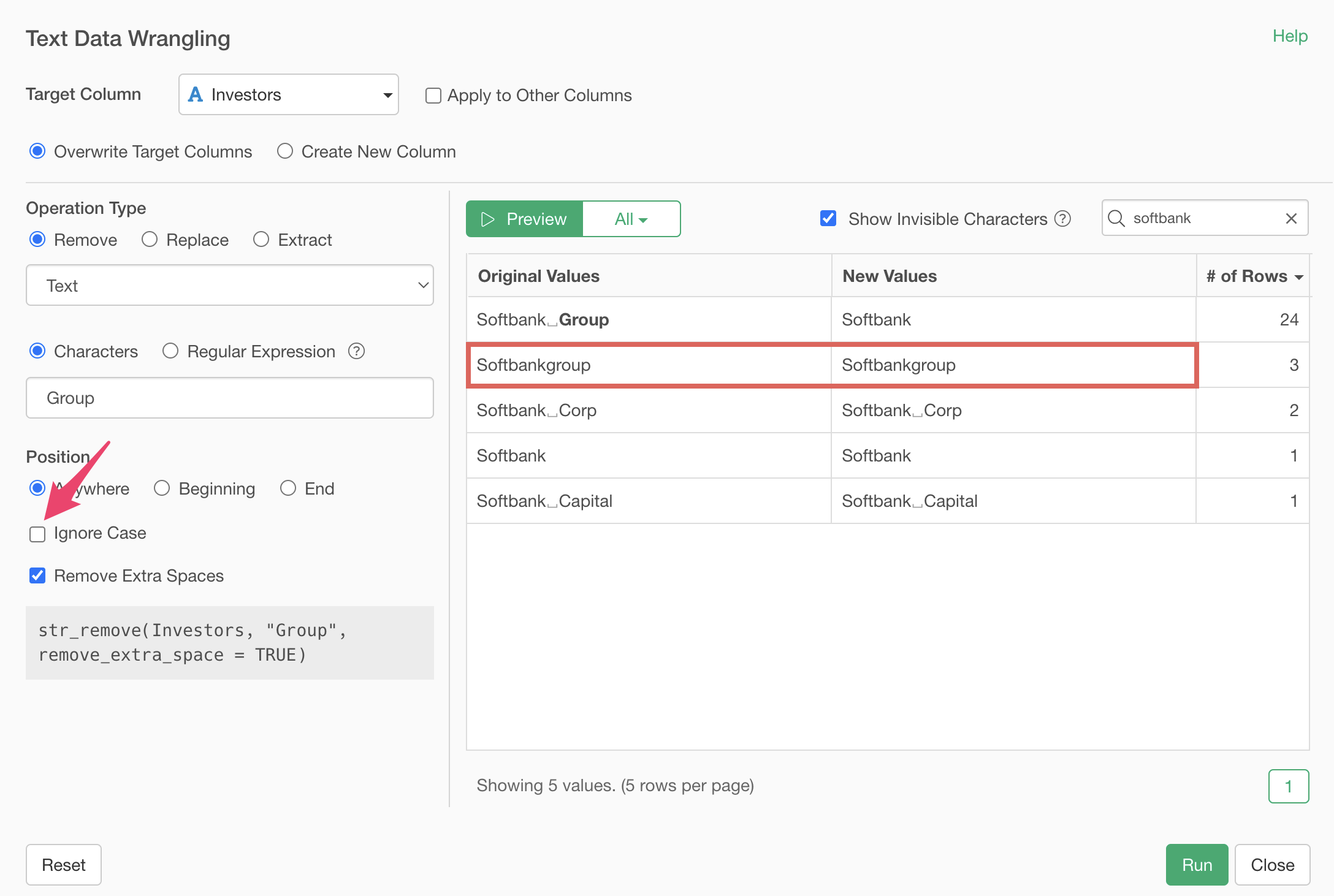Screen dimensions: 1334x896
Task: Select the Softbank Corp original value cell
Action: pyautogui.click(x=649, y=410)
